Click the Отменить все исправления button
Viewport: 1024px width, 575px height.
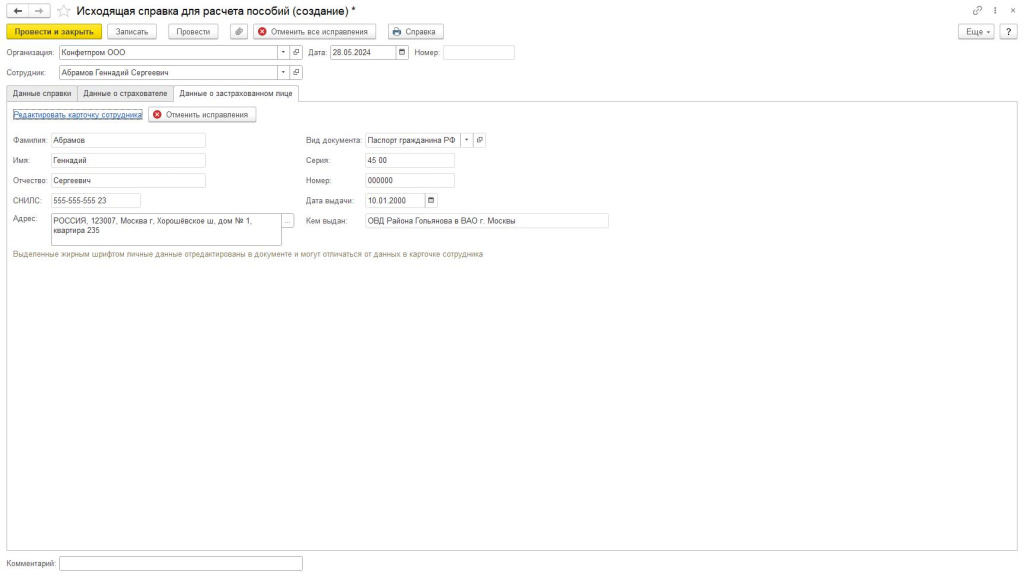pyautogui.click(x=314, y=31)
